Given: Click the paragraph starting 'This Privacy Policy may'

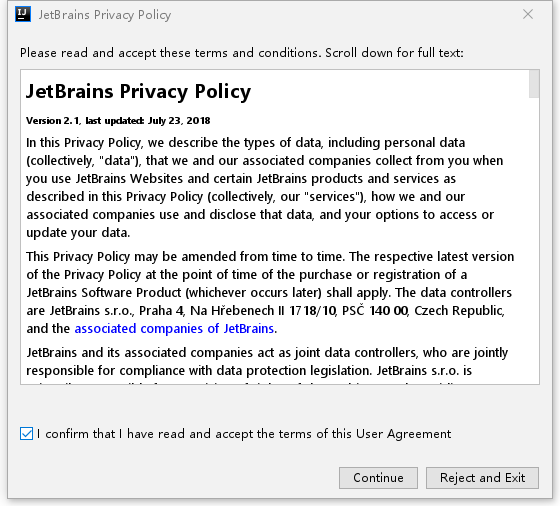Looking at the screenshot, I should point(270,292).
